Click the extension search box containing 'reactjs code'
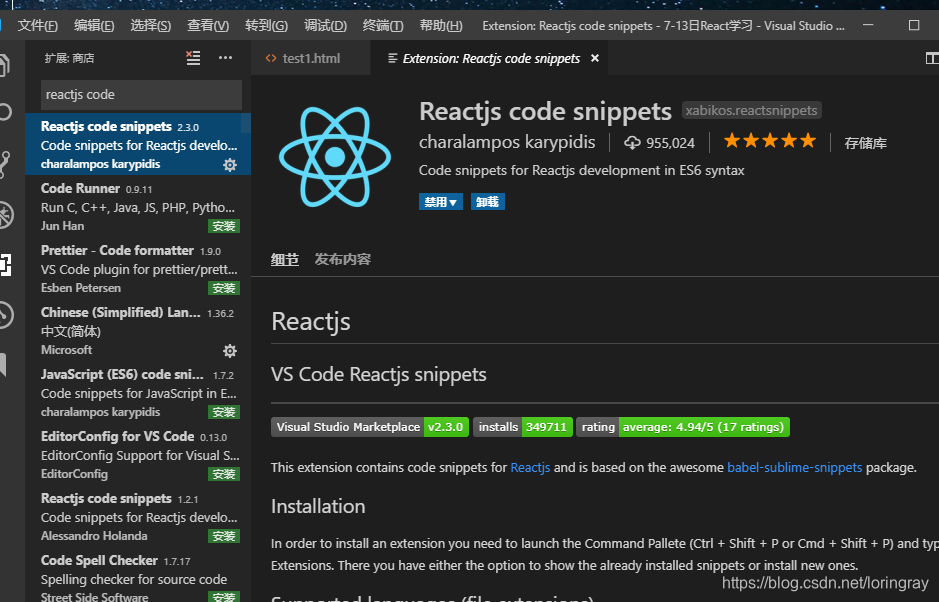 tap(141, 95)
